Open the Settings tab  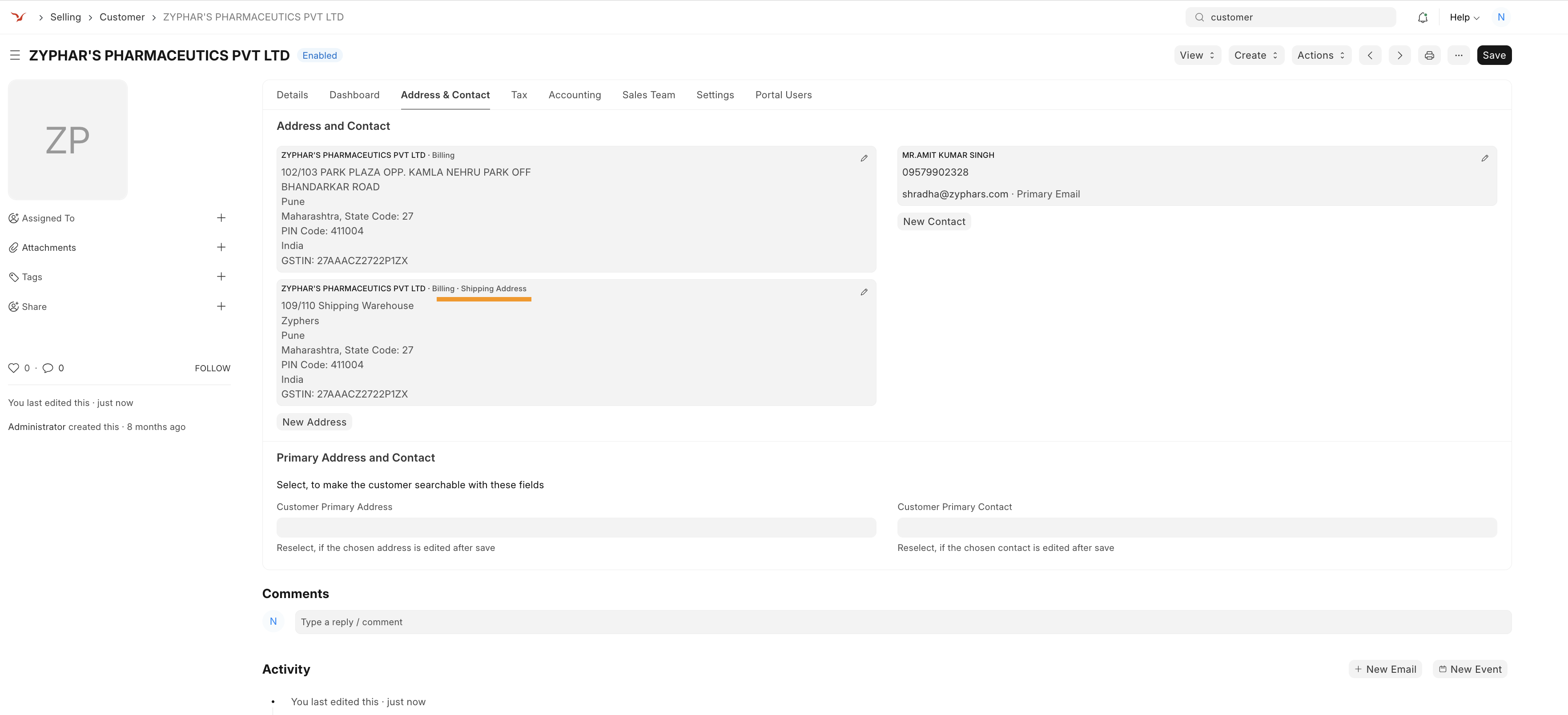(x=715, y=95)
